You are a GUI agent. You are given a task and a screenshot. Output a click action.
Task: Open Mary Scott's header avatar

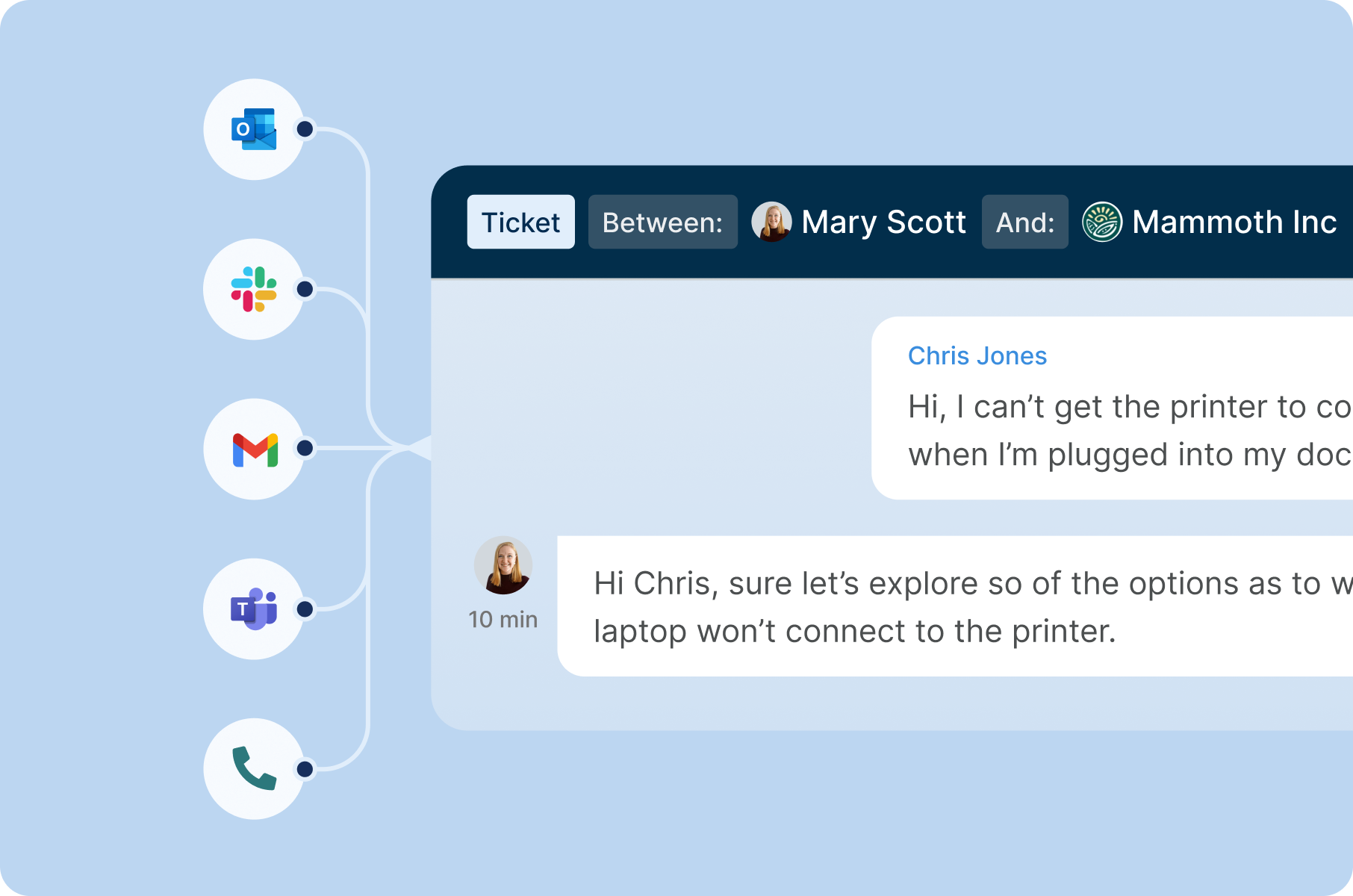(x=771, y=222)
